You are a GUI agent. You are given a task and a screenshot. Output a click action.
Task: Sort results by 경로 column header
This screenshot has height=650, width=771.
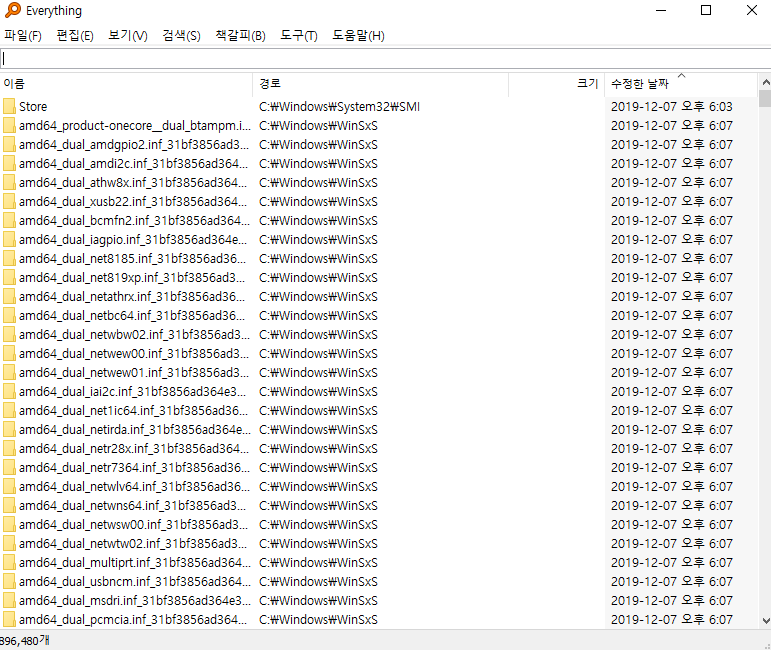click(381, 84)
